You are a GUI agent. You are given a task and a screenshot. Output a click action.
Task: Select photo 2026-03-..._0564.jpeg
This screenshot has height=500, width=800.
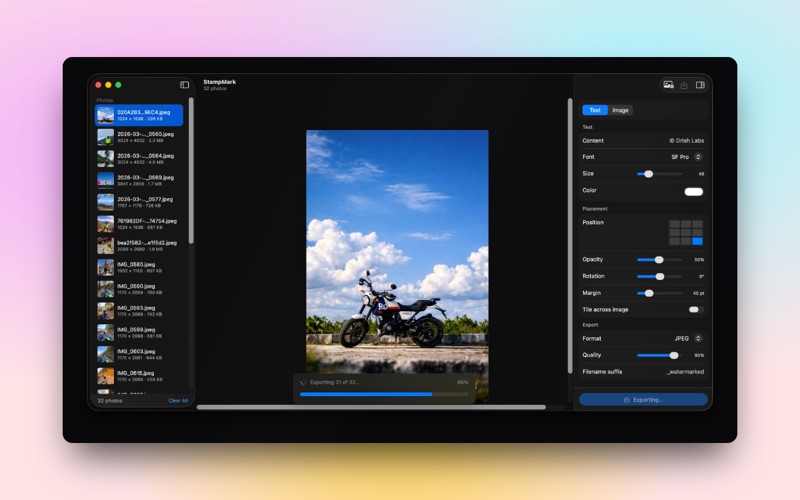pyautogui.click(x=139, y=159)
